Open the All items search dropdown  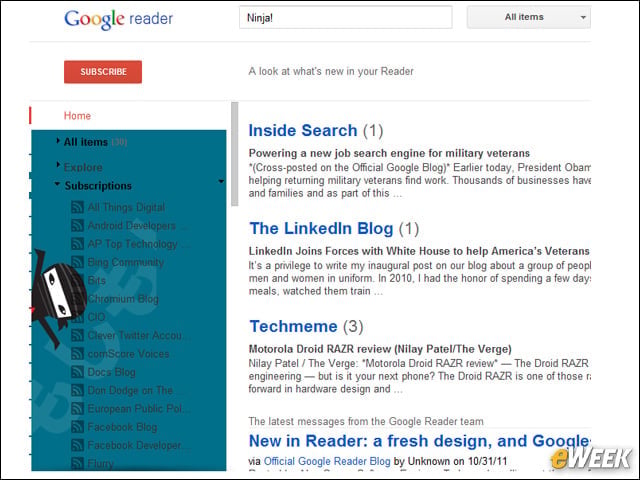pos(529,17)
